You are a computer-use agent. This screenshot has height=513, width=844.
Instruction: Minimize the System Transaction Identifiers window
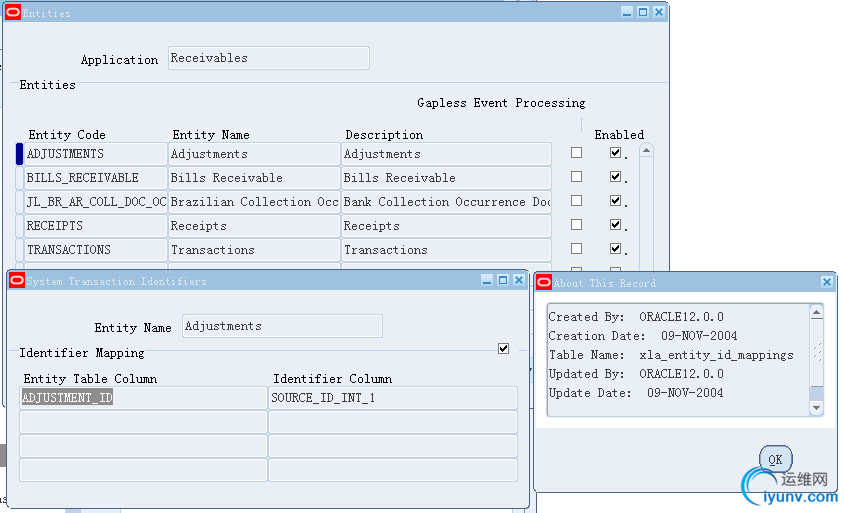(x=487, y=280)
